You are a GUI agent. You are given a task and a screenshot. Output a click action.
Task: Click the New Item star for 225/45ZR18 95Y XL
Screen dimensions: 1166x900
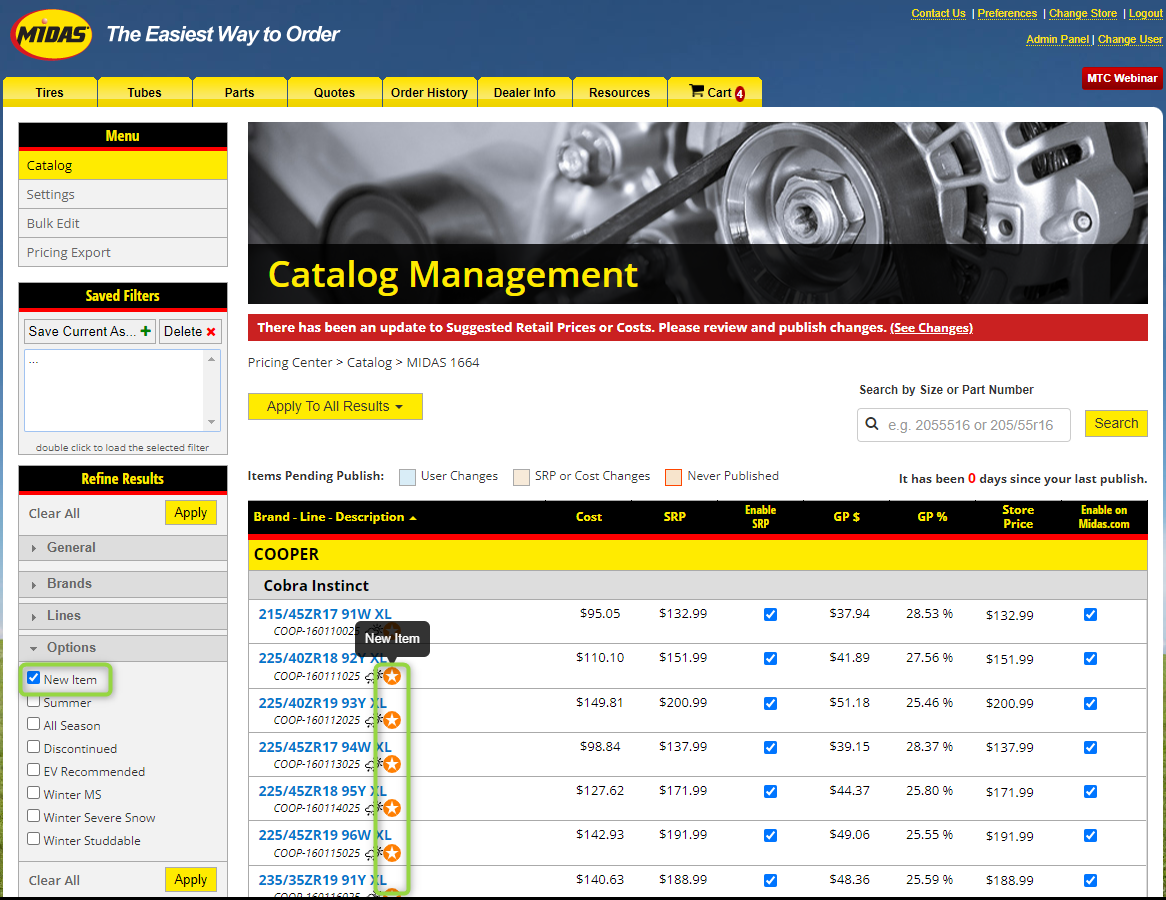[392, 808]
